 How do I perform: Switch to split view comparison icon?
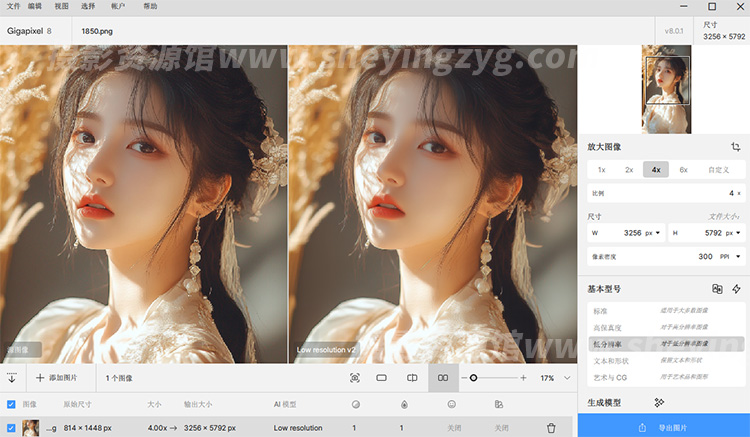(412, 378)
